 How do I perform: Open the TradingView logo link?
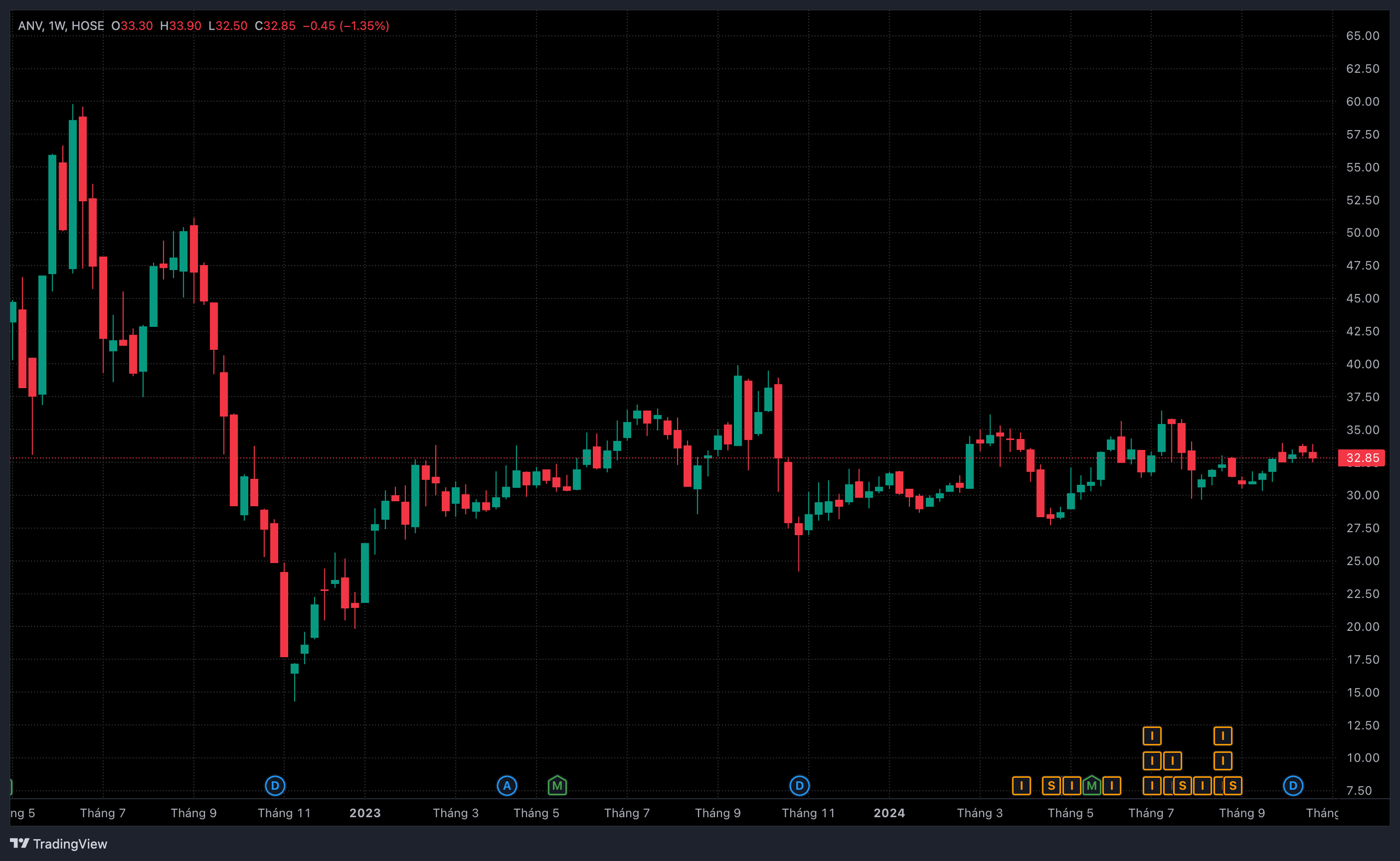pyautogui.click(x=58, y=844)
